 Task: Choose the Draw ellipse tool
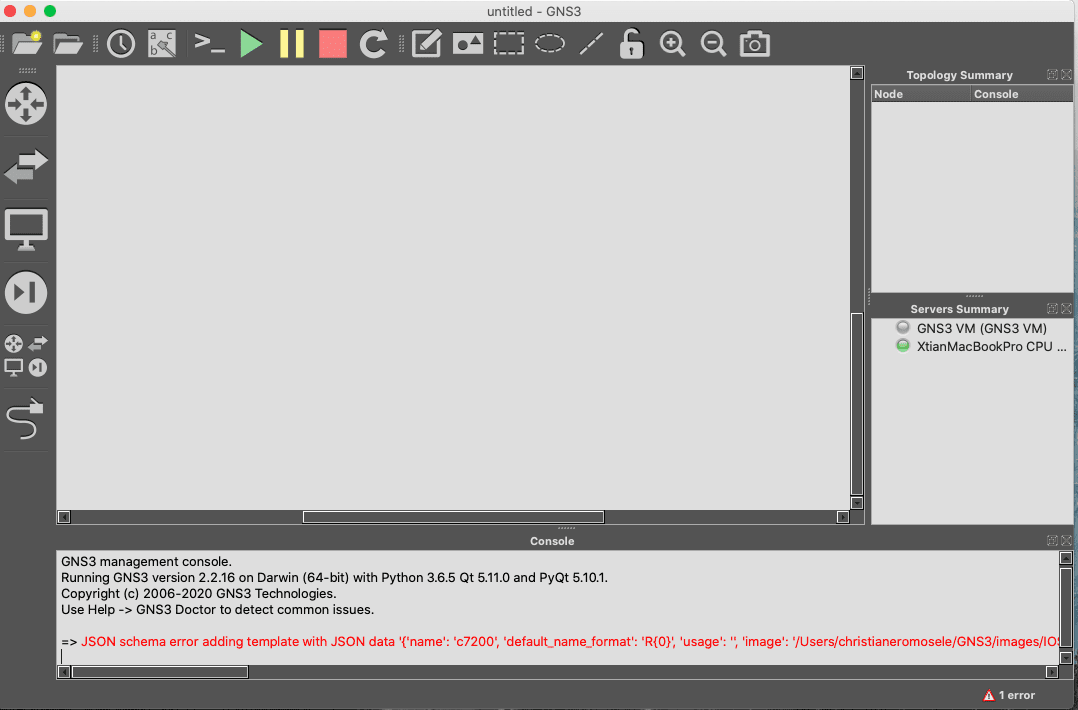[549, 44]
